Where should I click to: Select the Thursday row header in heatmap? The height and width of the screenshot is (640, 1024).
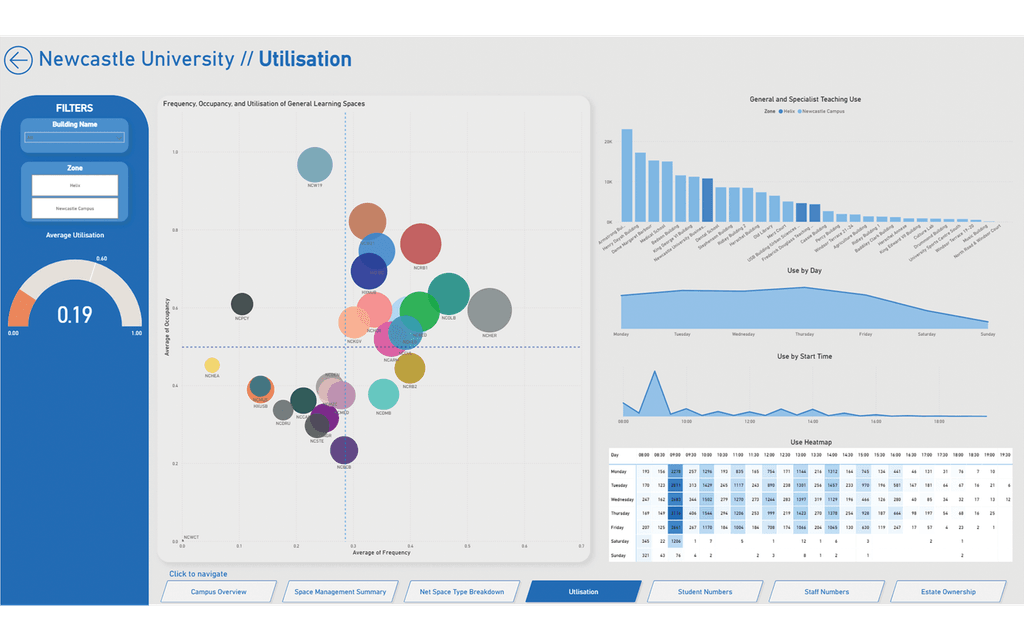pyautogui.click(x=620, y=513)
